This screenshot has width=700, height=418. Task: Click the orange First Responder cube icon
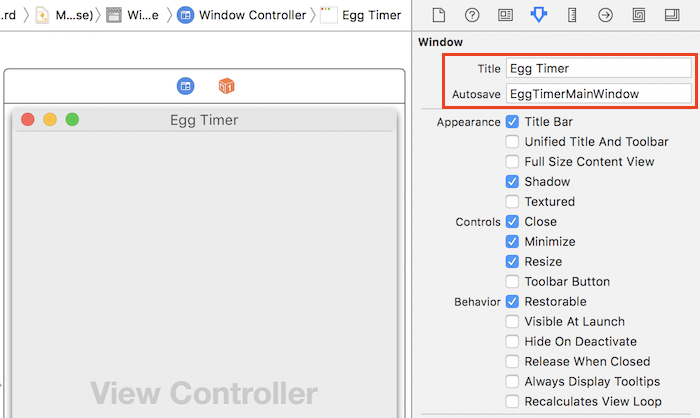pos(227,86)
